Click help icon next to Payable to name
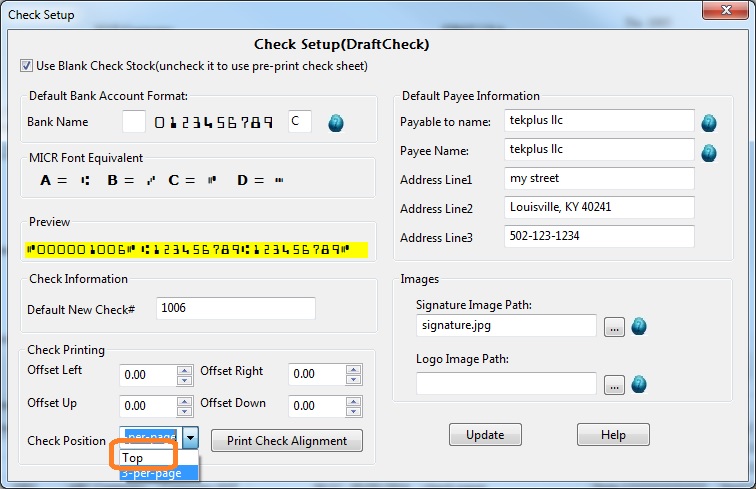The image size is (756, 489). (709, 122)
